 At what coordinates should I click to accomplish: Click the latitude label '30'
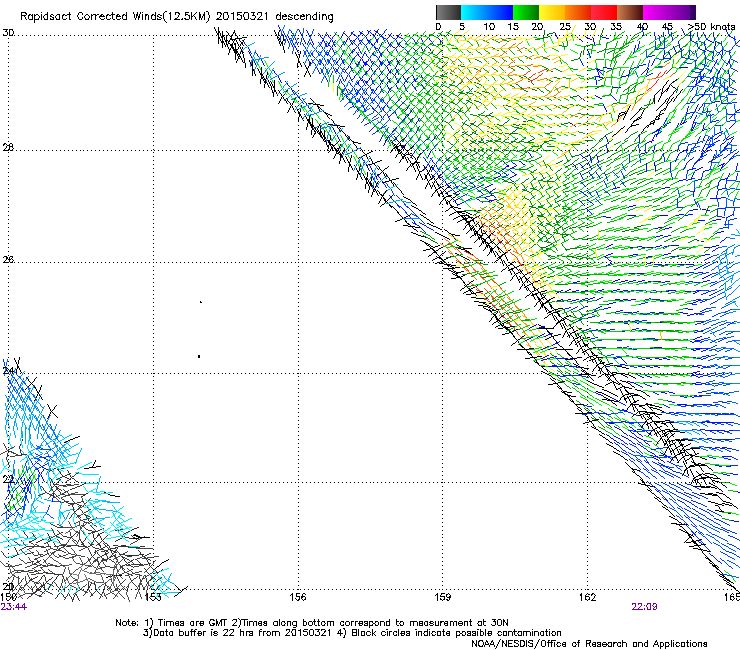[x=8, y=33]
